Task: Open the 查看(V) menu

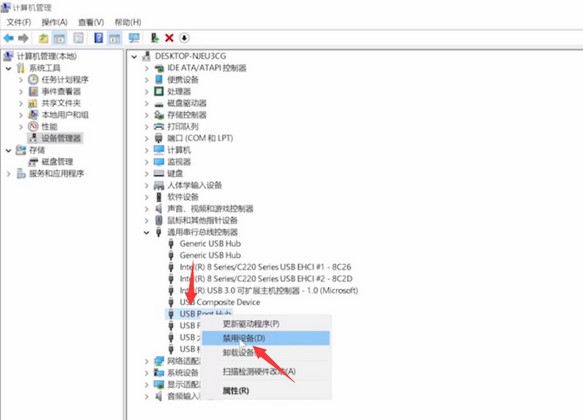Action: [x=91, y=22]
